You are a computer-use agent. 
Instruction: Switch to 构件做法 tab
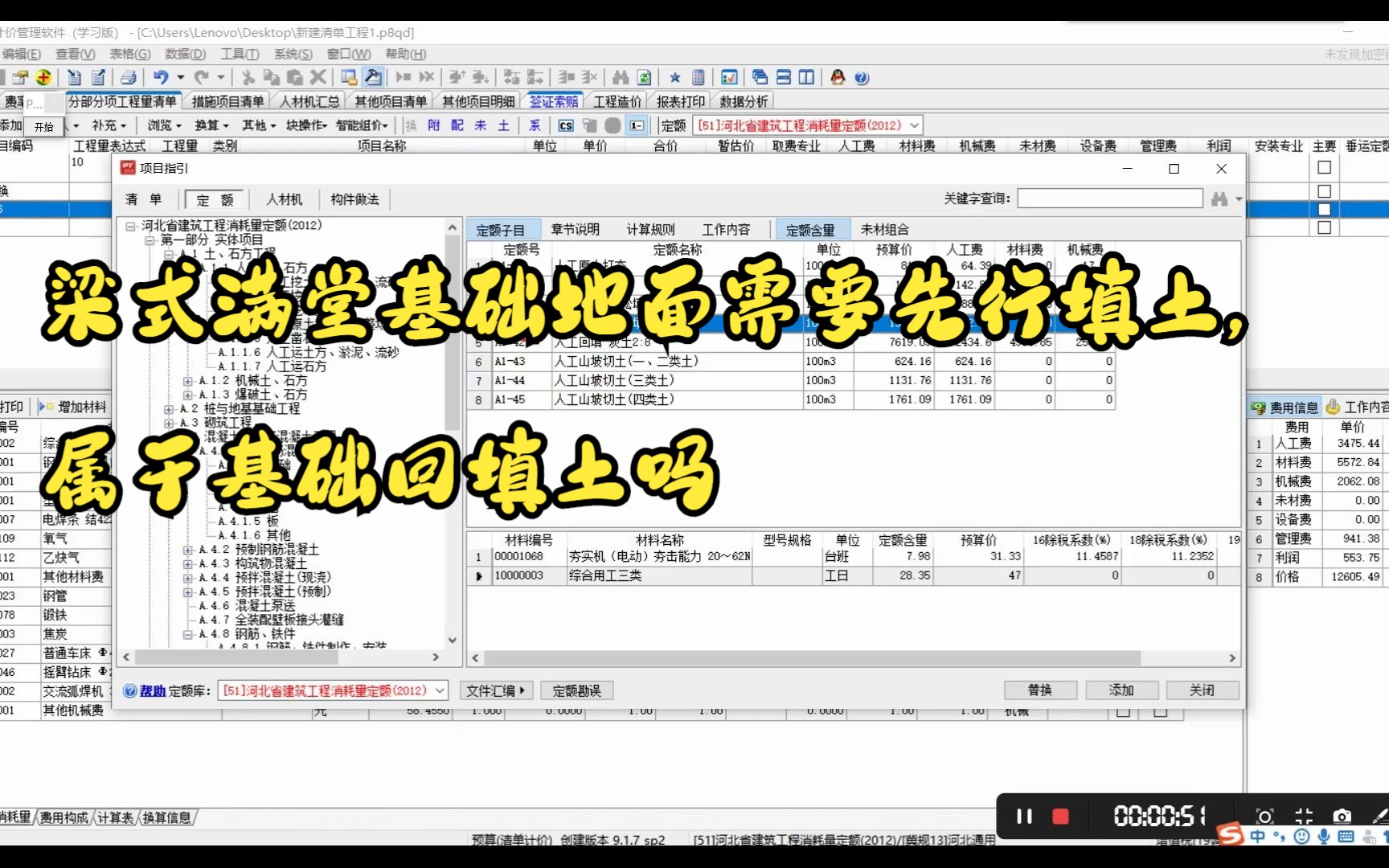point(354,199)
